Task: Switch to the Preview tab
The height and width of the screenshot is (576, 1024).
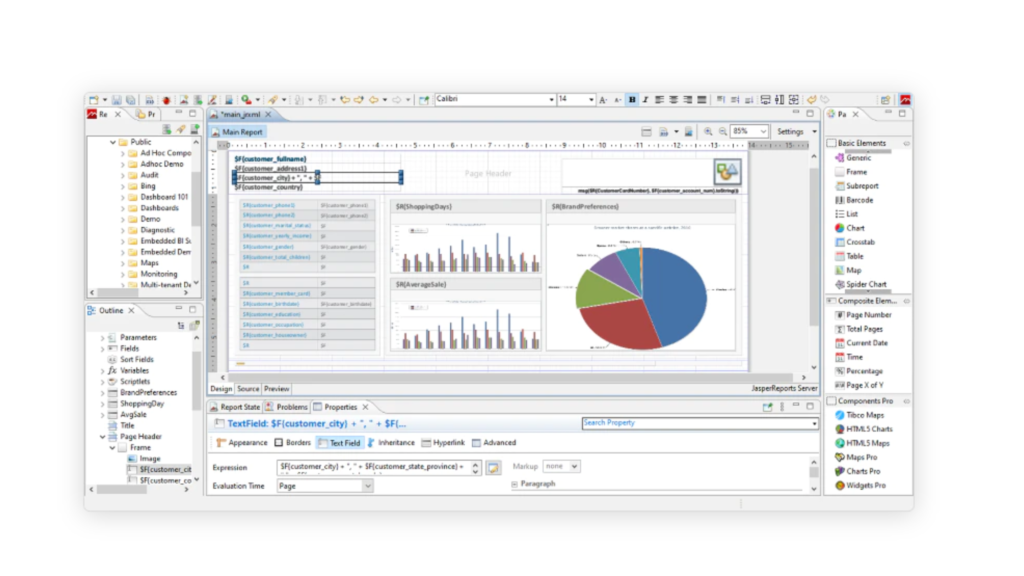Action: coord(276,389)
